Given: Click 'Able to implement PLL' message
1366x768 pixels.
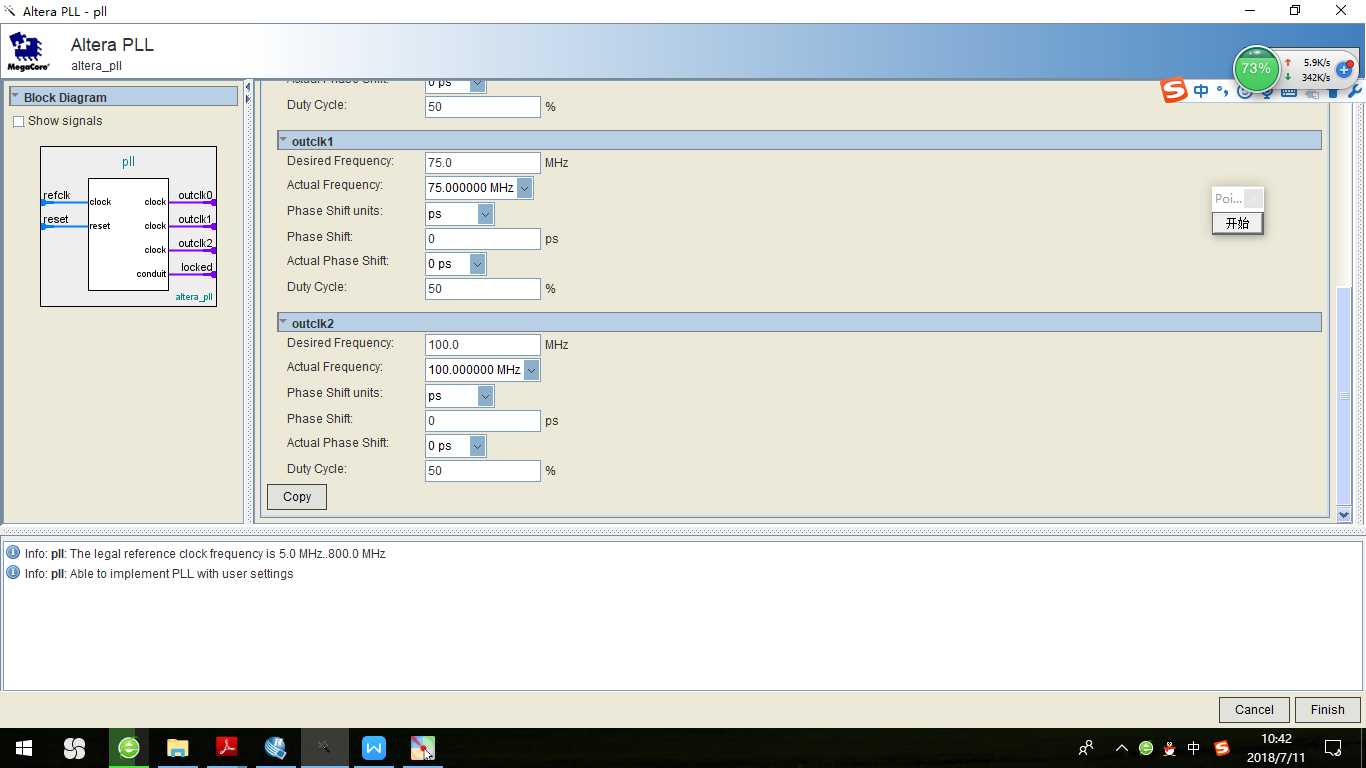Looking at the screenshot, I should (159, 574).
